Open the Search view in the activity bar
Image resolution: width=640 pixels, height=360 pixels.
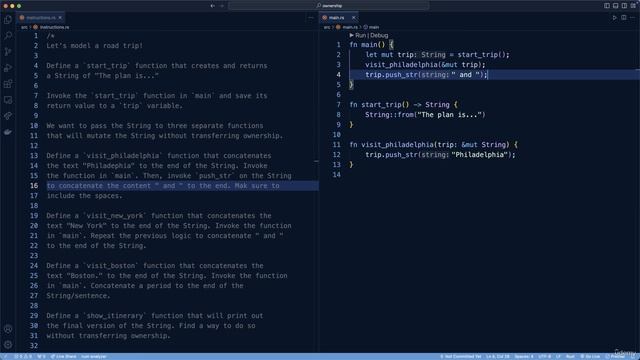pyautogui.click(x=8, y=36)
